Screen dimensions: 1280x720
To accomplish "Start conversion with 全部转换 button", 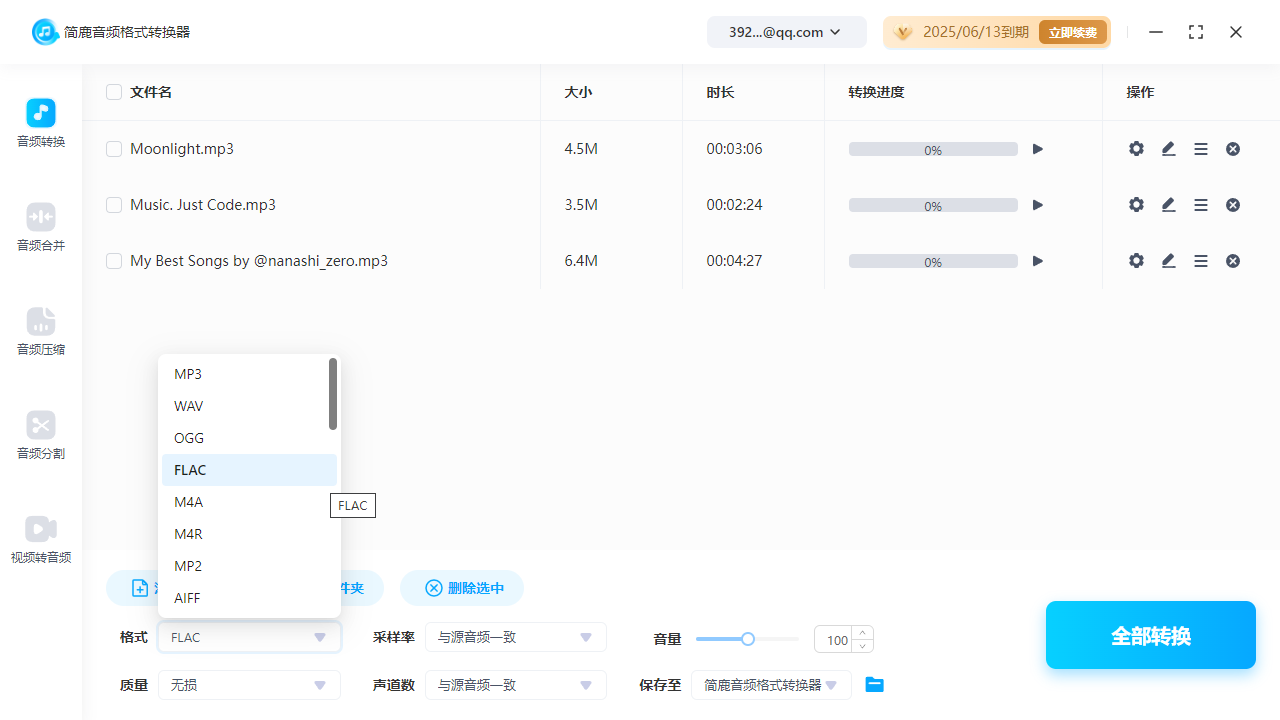I will tap(1150, 634).
